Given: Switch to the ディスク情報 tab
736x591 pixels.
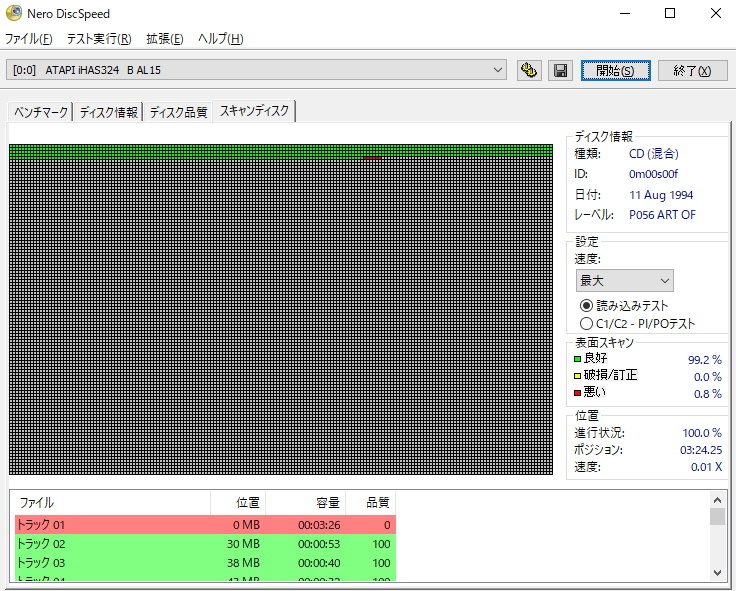Looking at the screenshot, I should click(108, 112).
